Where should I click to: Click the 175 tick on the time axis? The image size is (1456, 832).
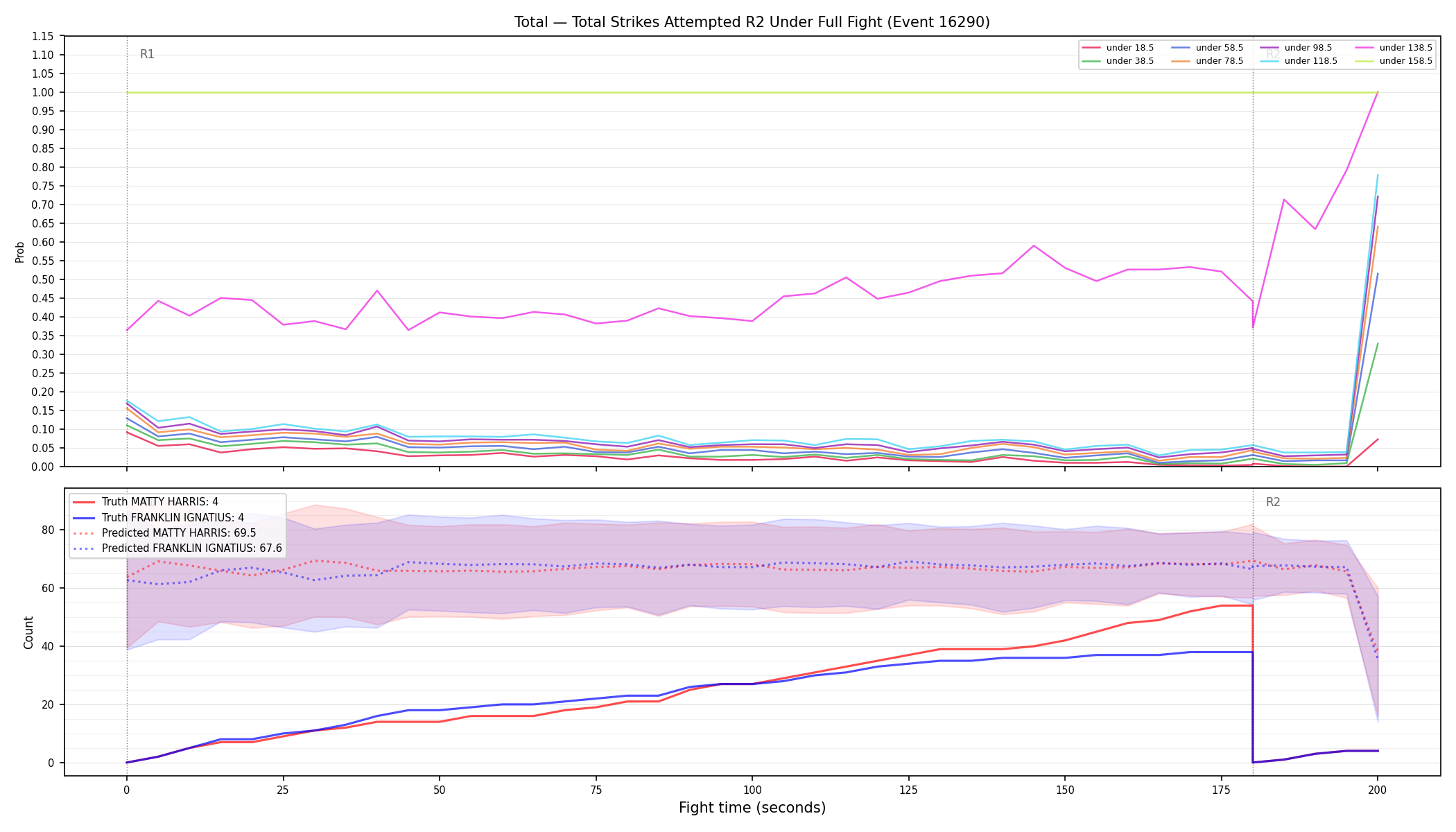coord(1221,789)
